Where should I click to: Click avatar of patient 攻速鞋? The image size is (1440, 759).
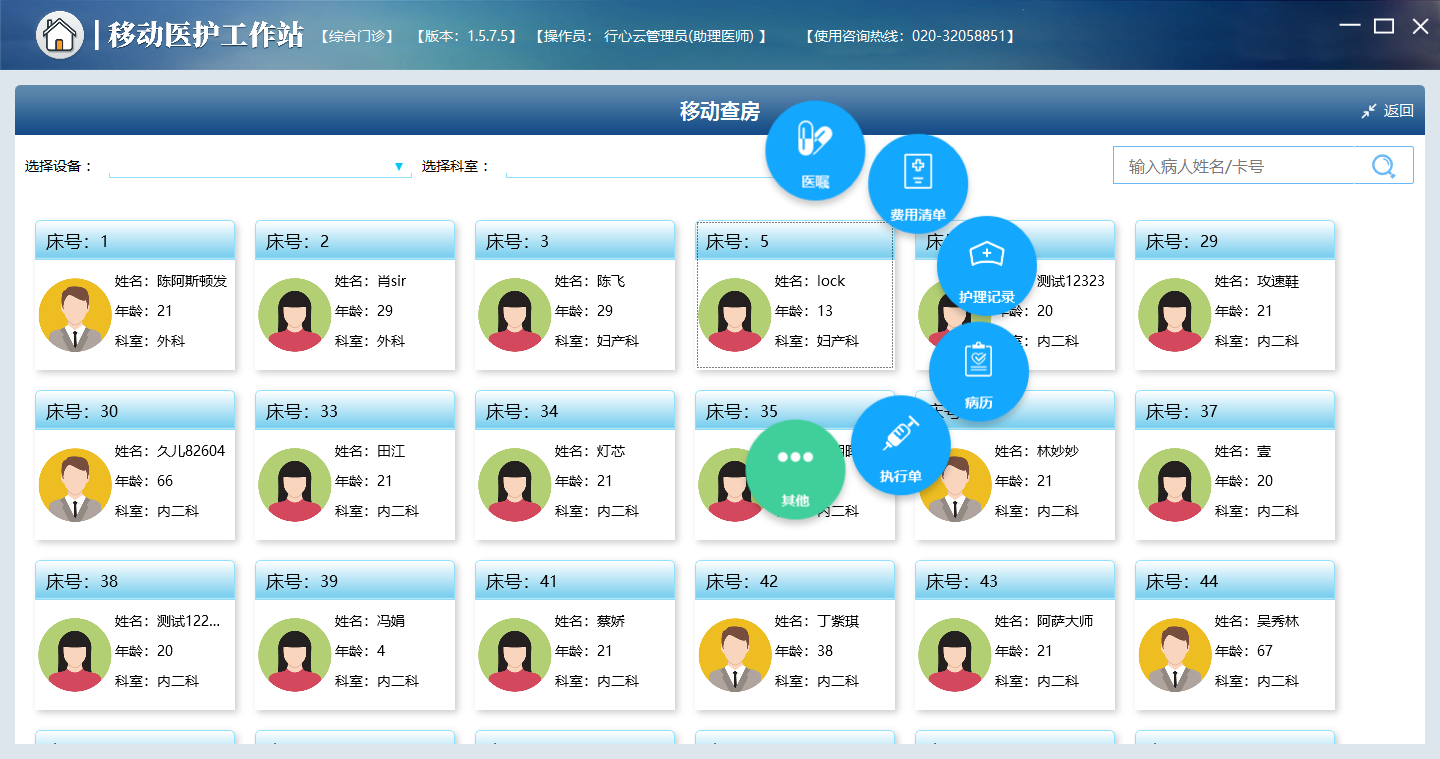point(1175,315)
